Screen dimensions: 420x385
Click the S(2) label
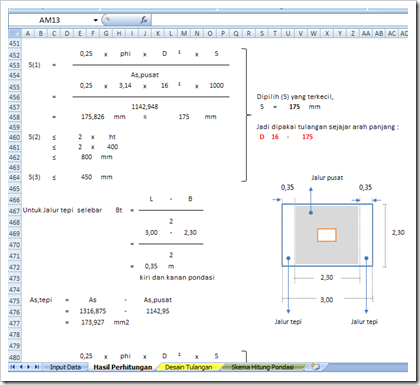pyautogui.click(x=34, y=137)
